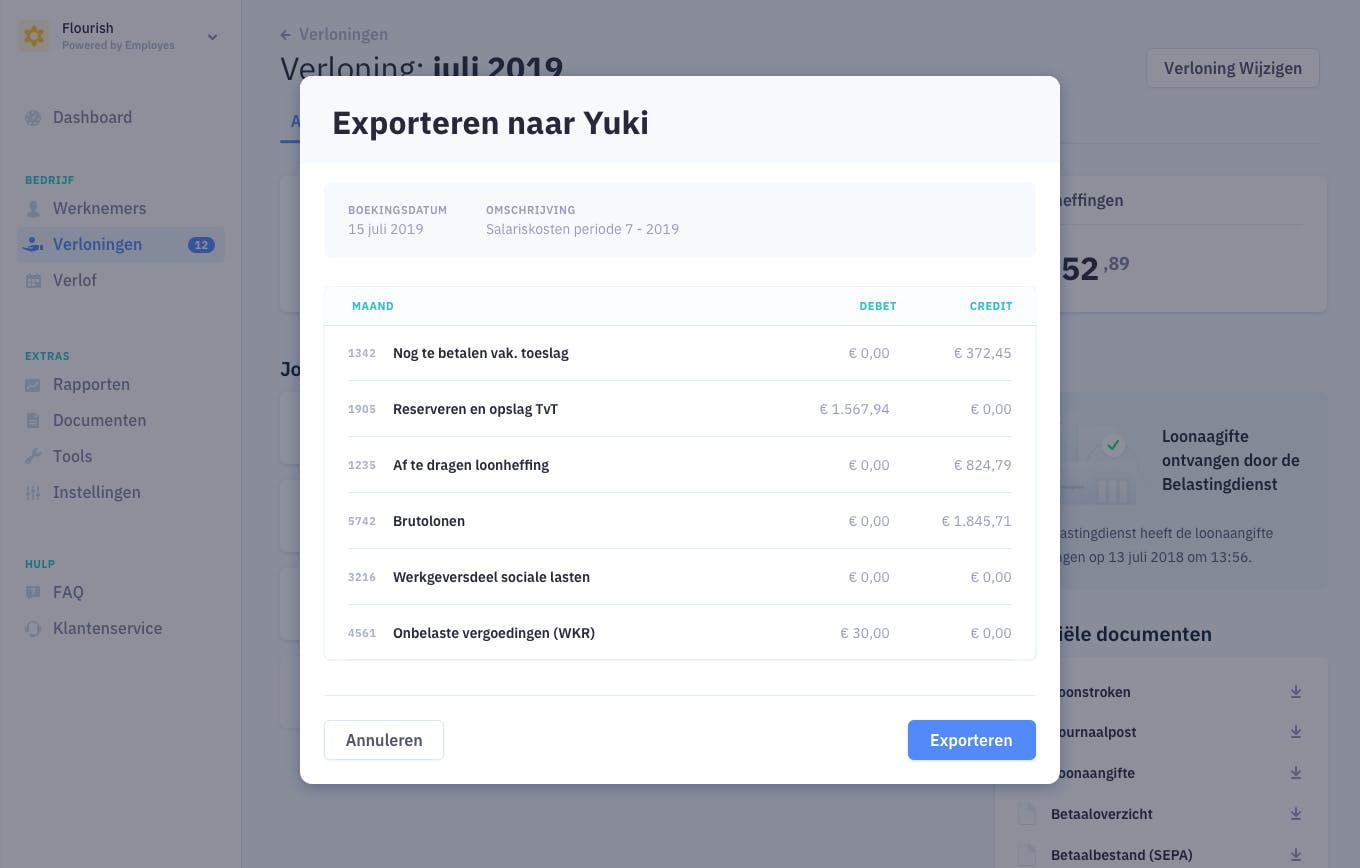Screen dimensions: 1360x868
Task: Select row 'Onbelaste vergoedingen (WKR)'
Action: [680, 633]
